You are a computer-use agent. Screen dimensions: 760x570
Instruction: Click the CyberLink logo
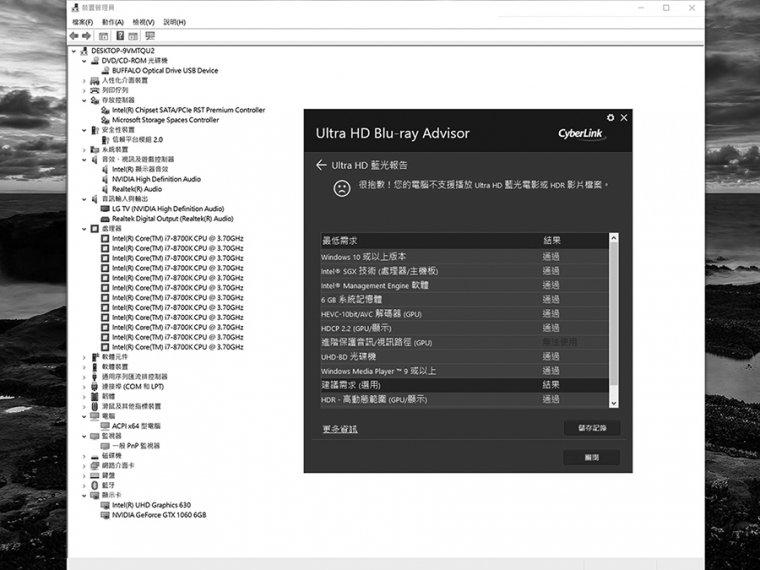pos(581,134)
